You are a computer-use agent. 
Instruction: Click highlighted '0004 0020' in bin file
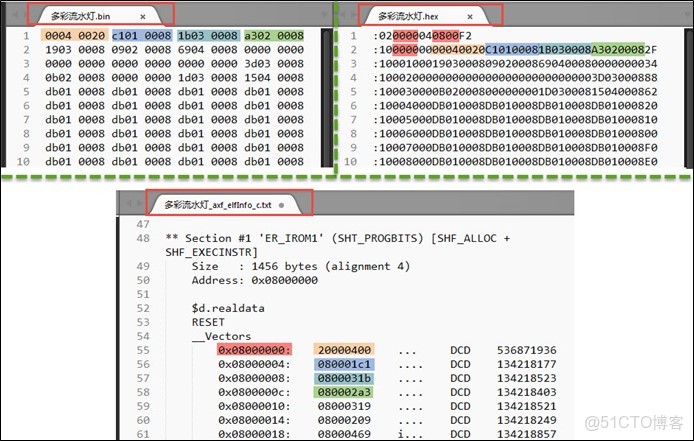(75, 35)
